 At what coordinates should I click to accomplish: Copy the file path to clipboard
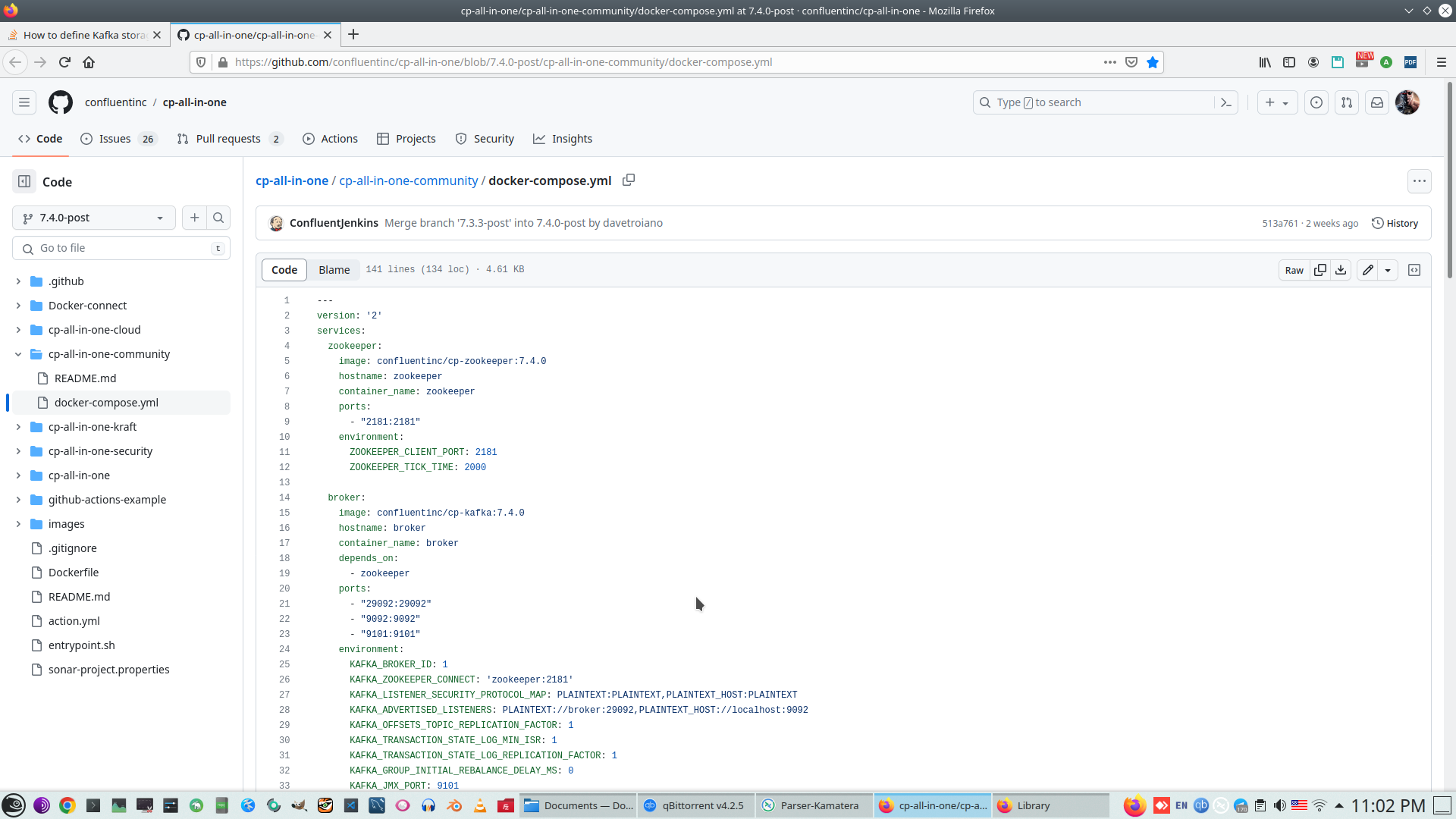pyautogui.click(x=628, y=180)
